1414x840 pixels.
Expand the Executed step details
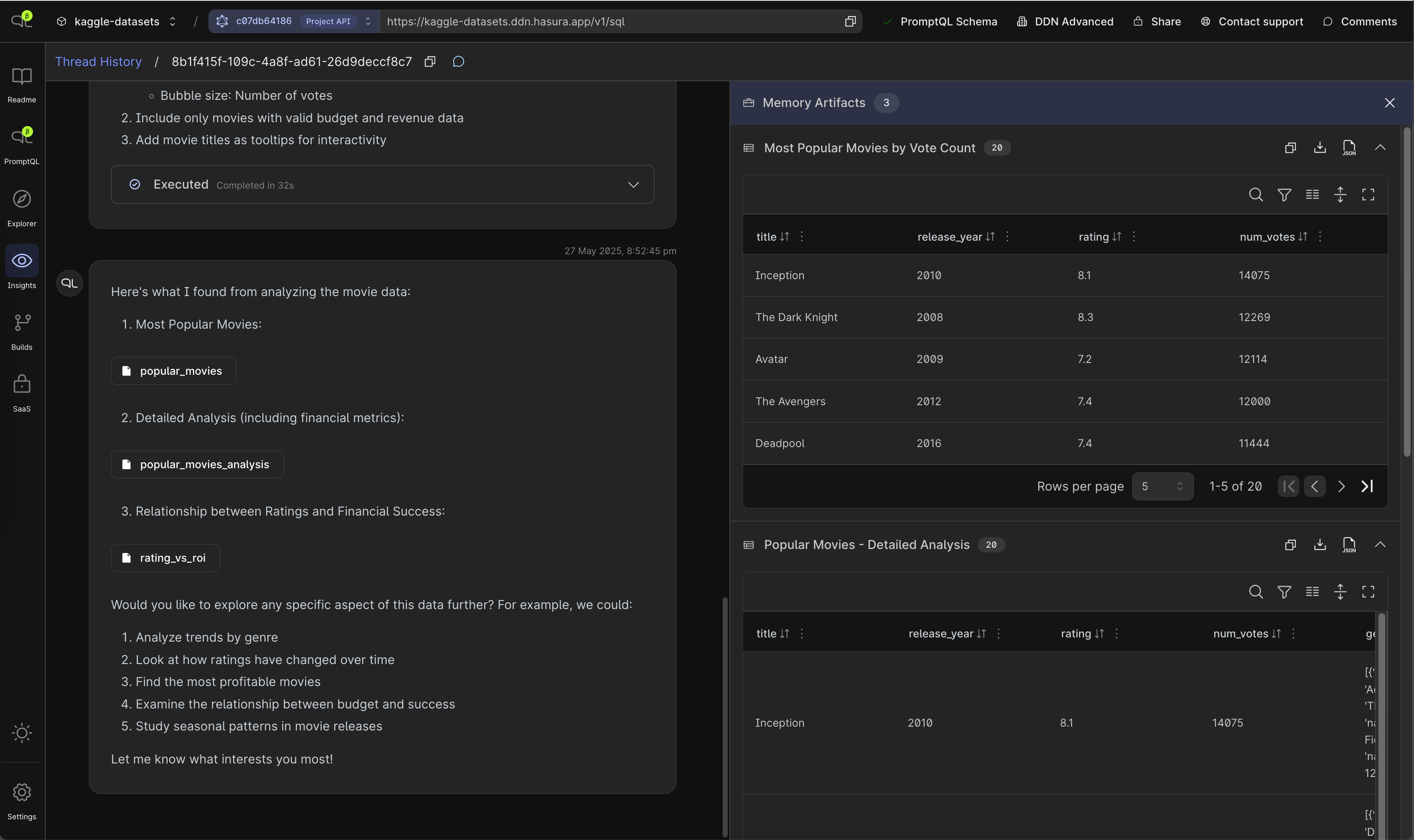633,184
